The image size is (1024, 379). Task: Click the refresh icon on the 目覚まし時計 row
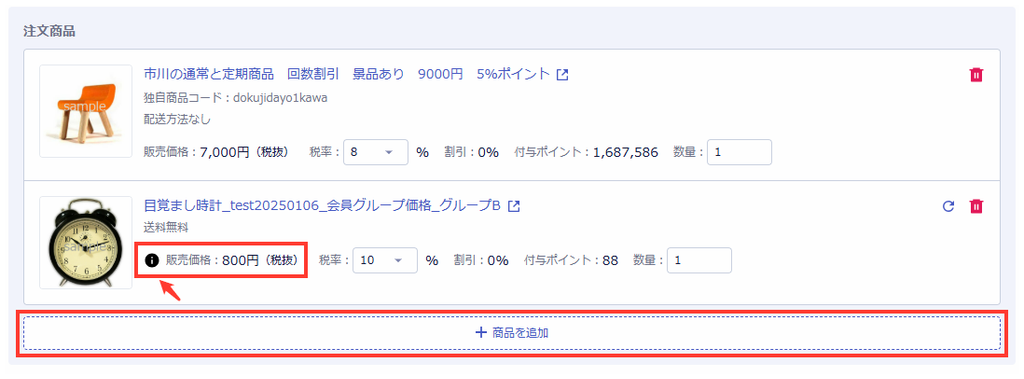coord(949,206)
